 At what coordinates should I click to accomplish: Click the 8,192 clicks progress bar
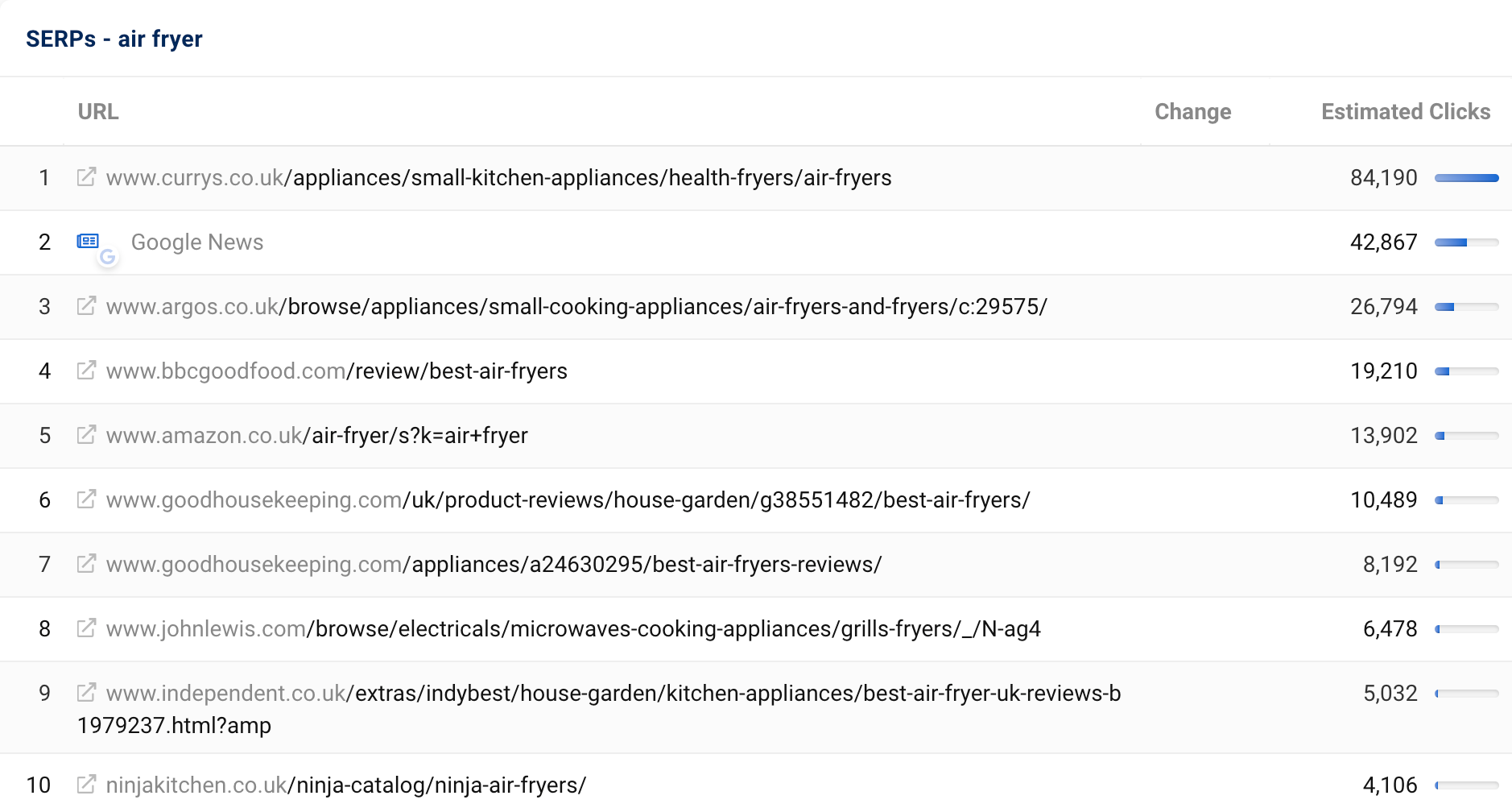click(1466, 565)
